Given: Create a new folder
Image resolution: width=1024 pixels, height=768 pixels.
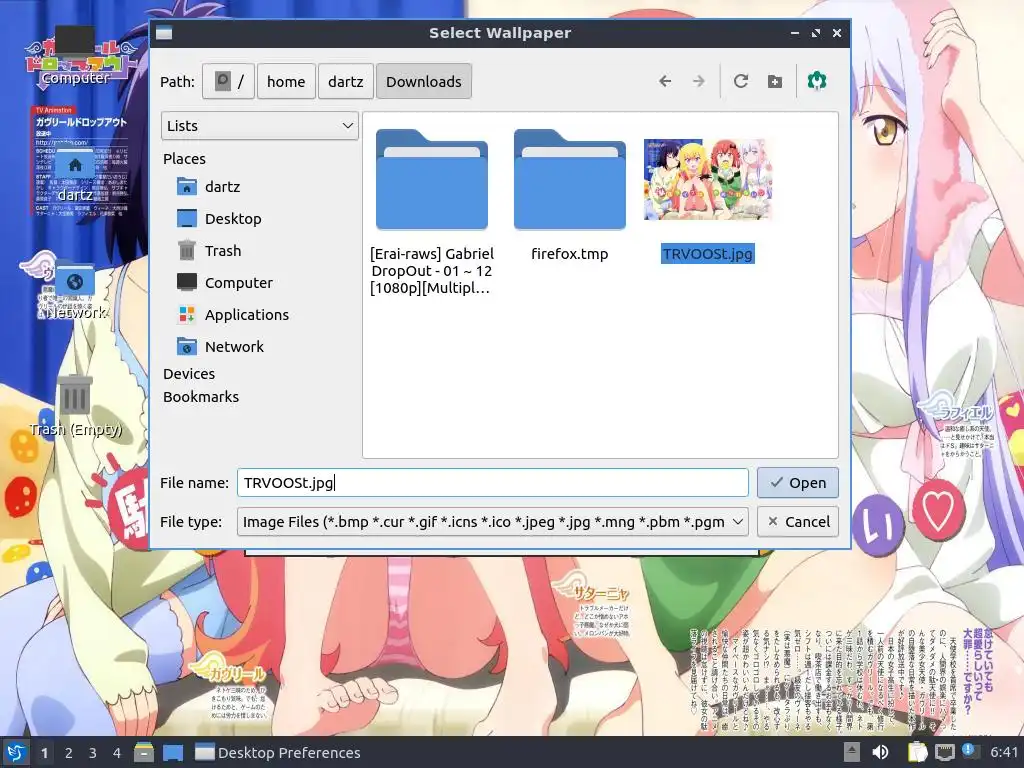Looking at the screenshot, I should pos(775,81).
